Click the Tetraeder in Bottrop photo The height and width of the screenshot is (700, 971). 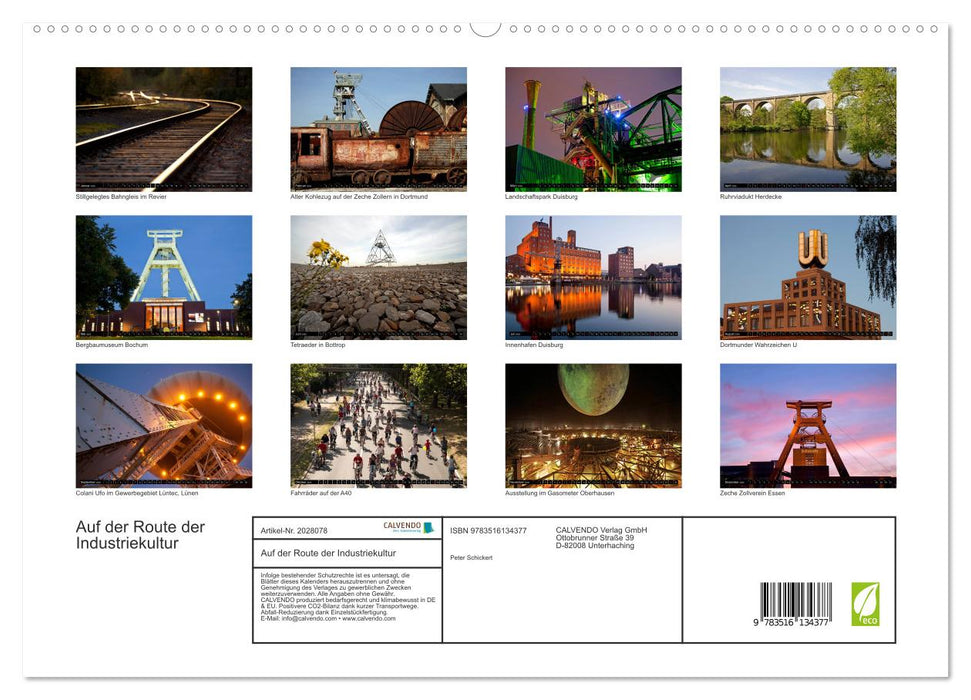pyautogui.click(x=377, y=276)
